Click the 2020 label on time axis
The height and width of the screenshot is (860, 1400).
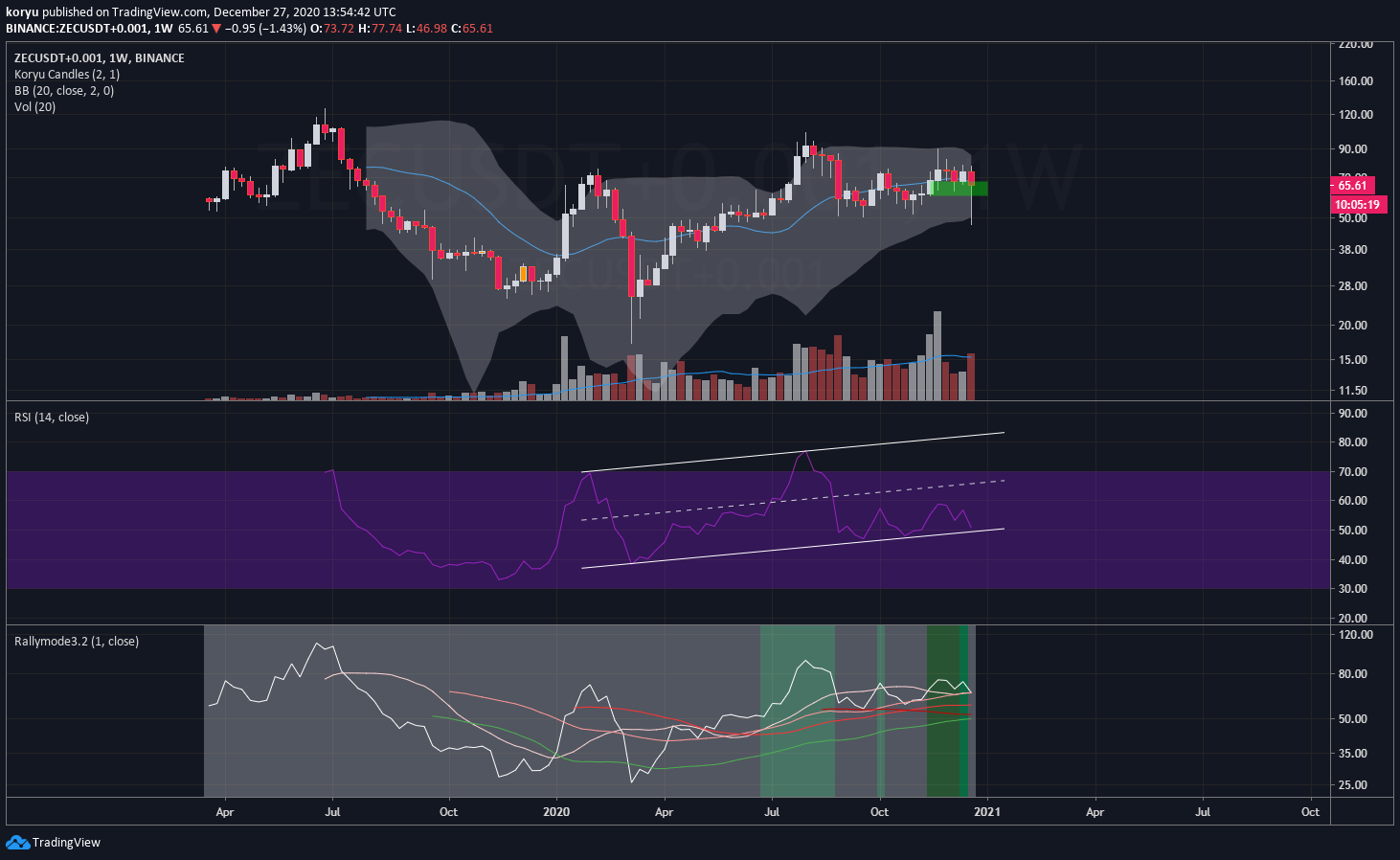556,812
